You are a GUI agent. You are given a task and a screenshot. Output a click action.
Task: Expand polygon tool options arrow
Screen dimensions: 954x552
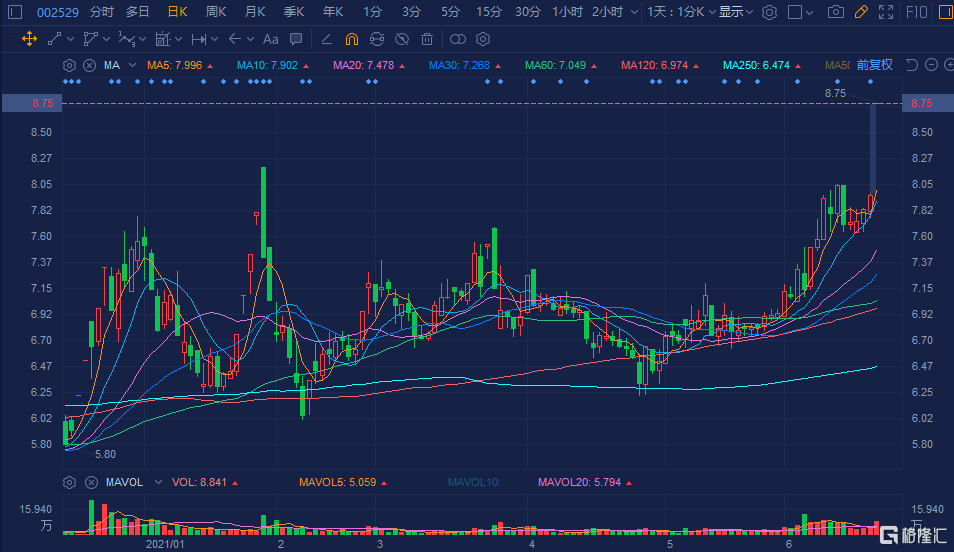click(106, 40)
